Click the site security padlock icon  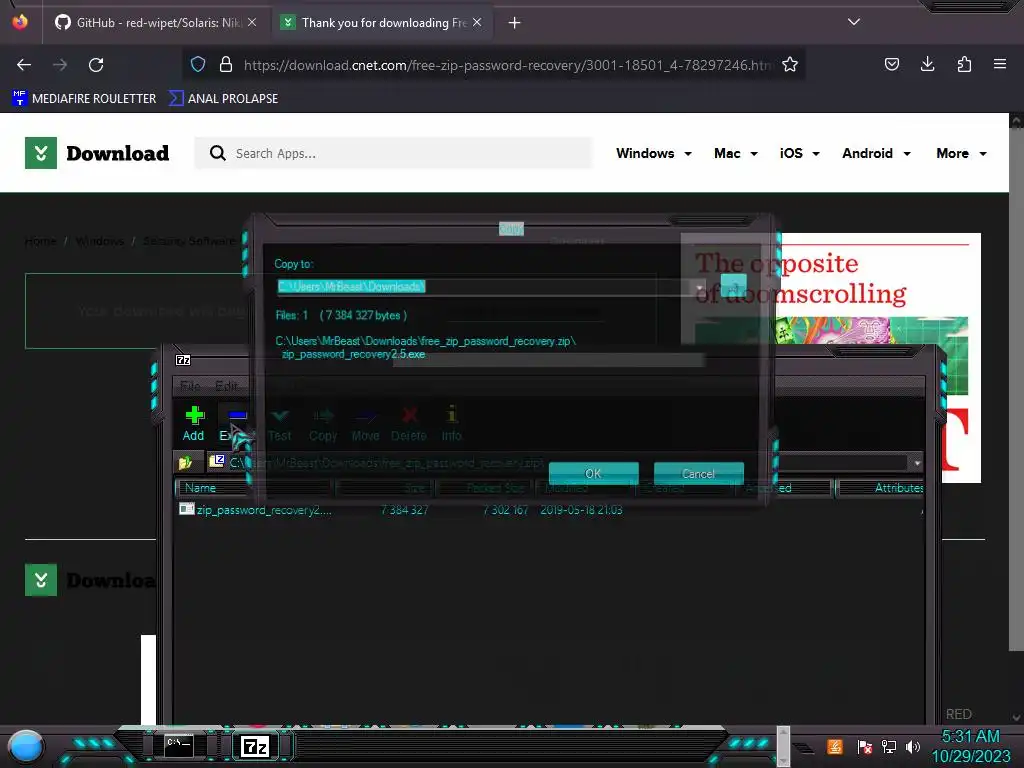[226, 65]
